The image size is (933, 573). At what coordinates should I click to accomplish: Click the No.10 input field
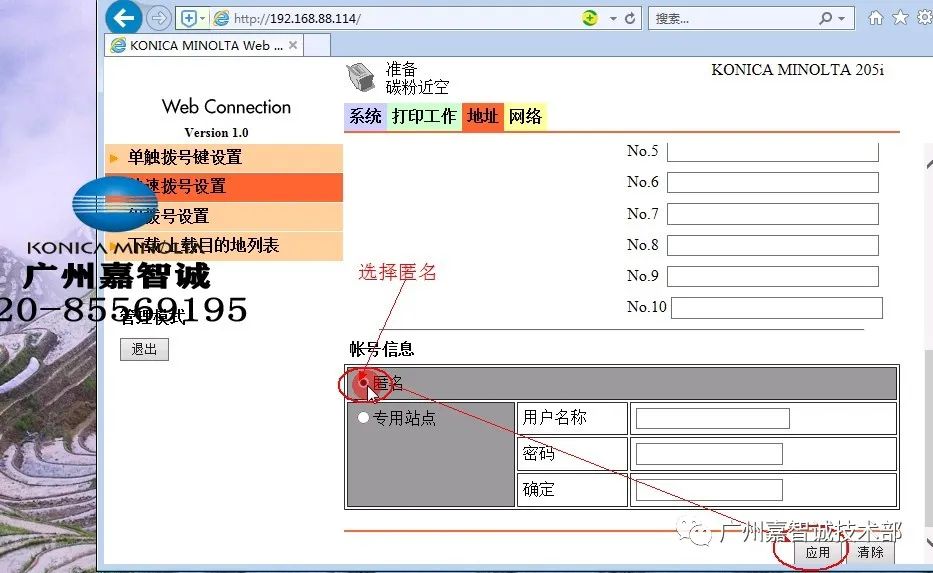click(777, 308)
